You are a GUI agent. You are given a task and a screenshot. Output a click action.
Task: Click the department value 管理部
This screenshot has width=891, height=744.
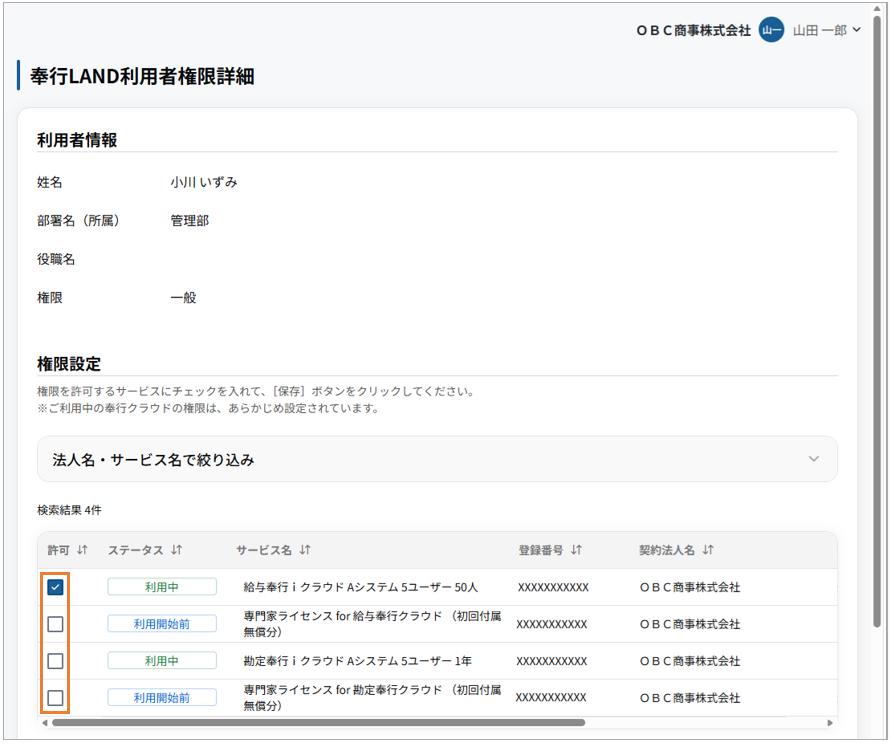tap(190, 221)
